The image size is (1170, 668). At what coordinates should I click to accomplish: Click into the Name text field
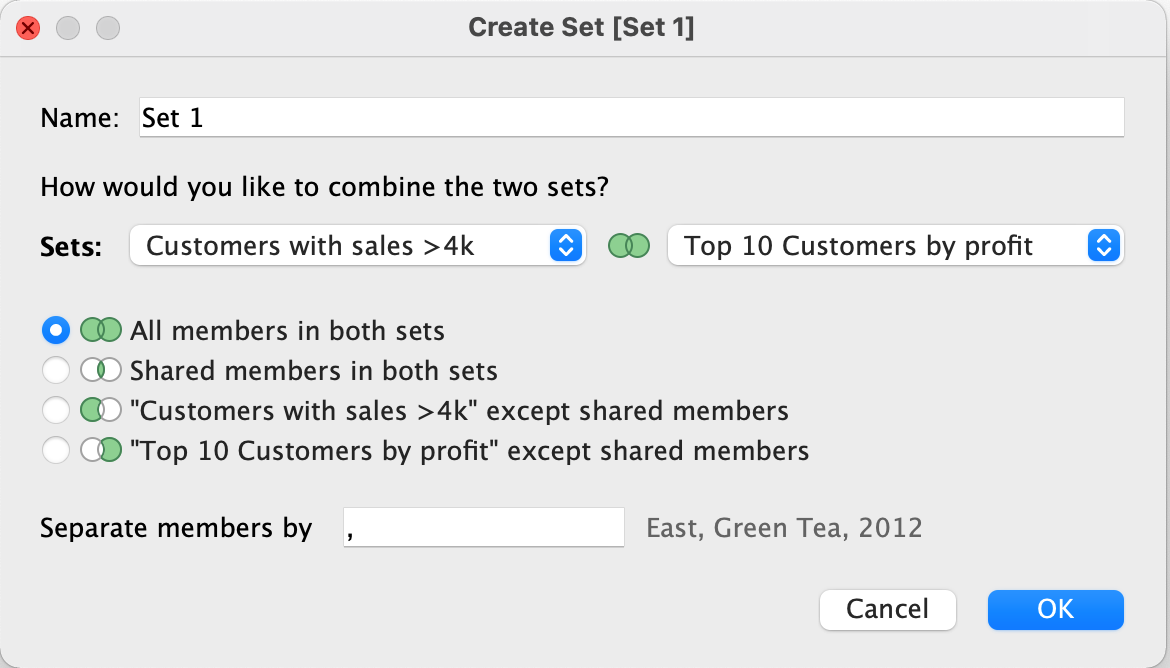point(631,118)
